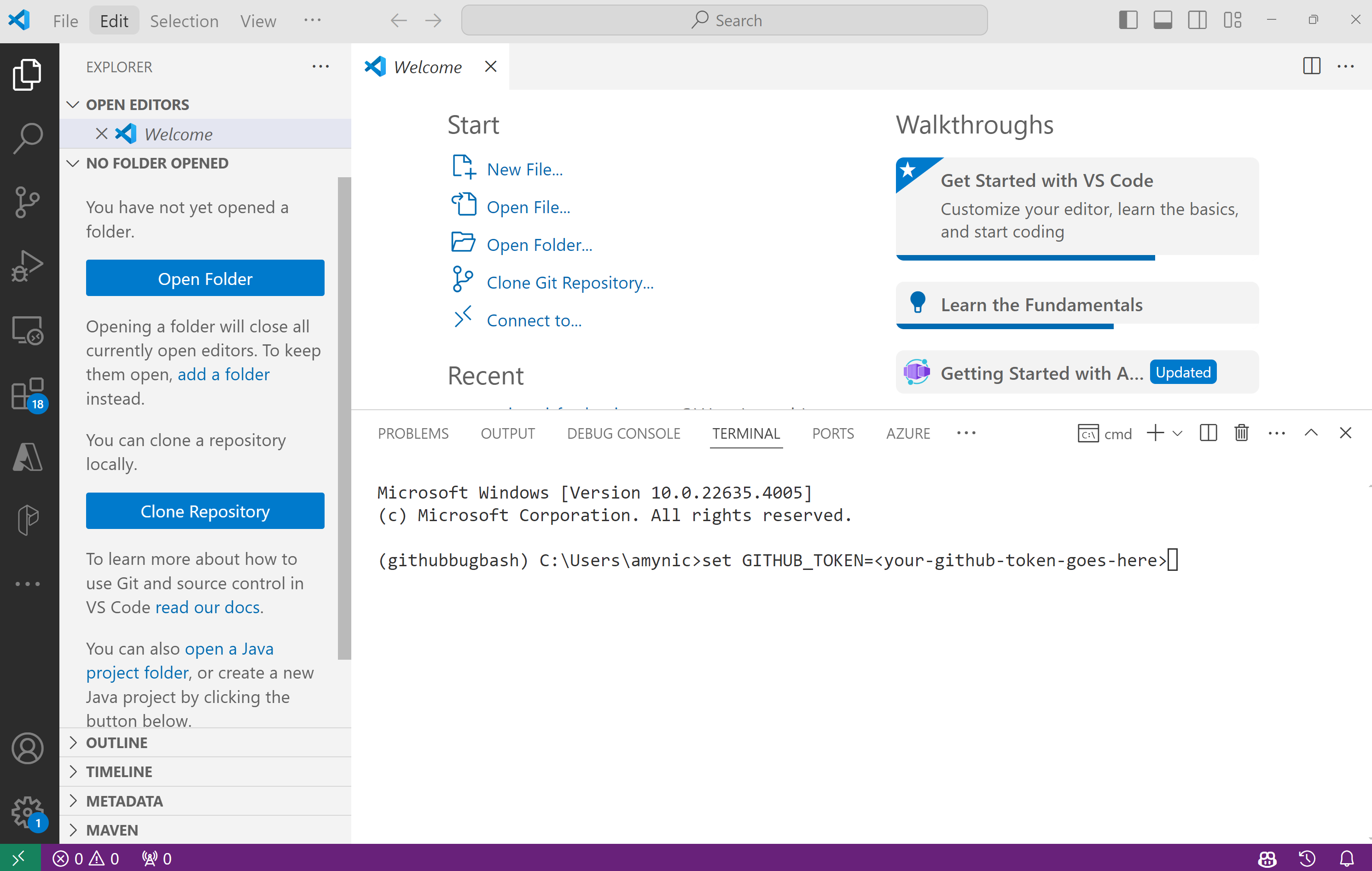The width and height of the screenshot is (1372, 871).
Task: Open Source Control view icon
Action: point(27,202)
